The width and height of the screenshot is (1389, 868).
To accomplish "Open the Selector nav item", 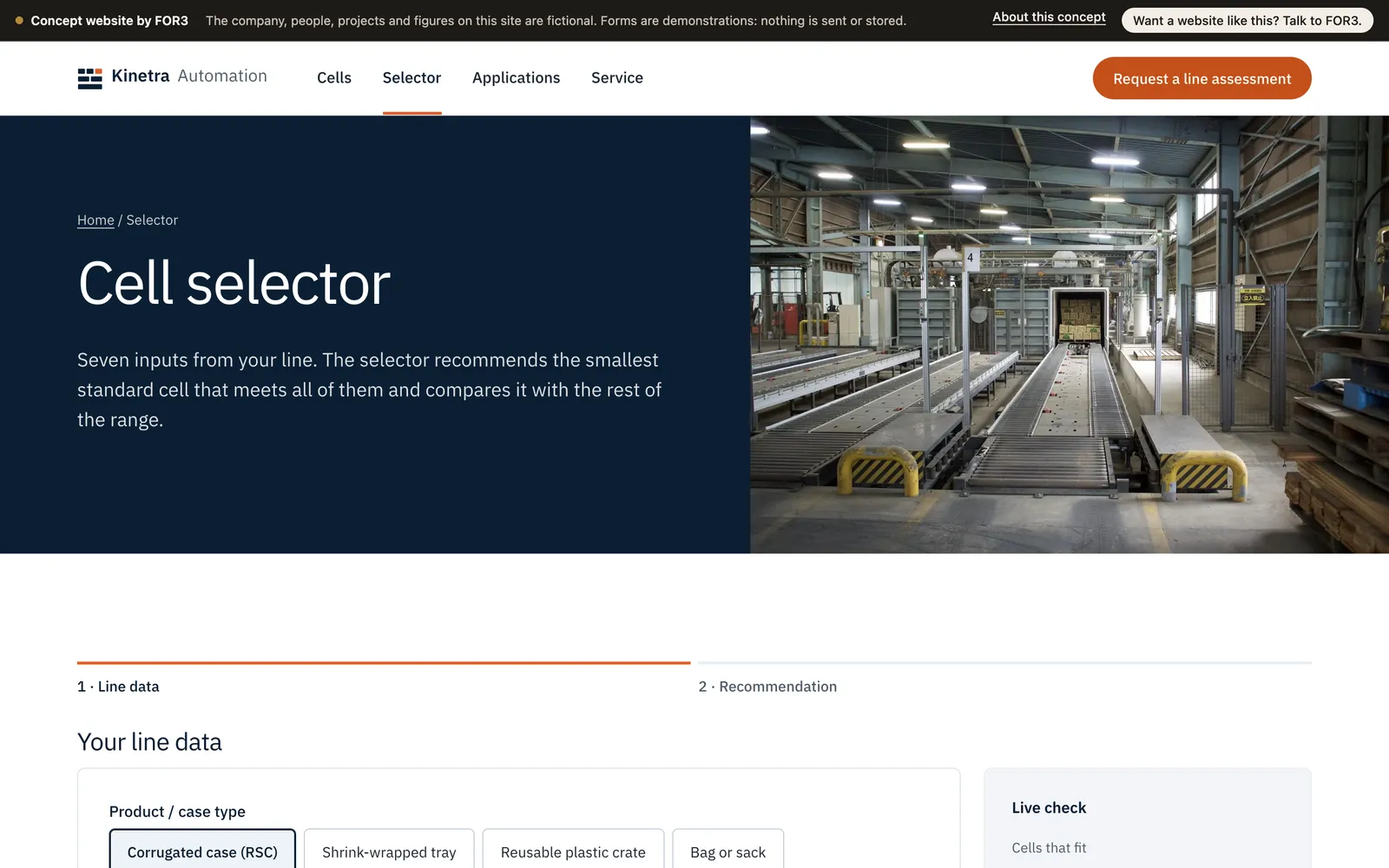I will (x=411, y=78).
